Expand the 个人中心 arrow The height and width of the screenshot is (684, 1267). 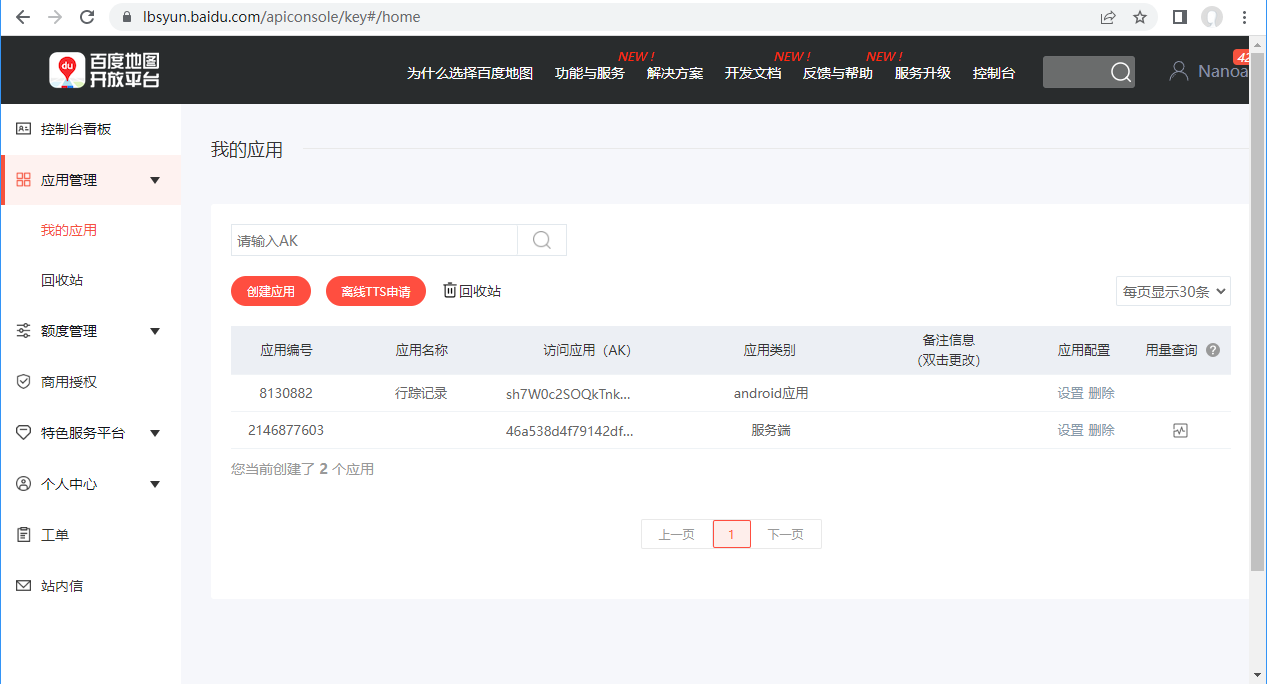[155, 484]
